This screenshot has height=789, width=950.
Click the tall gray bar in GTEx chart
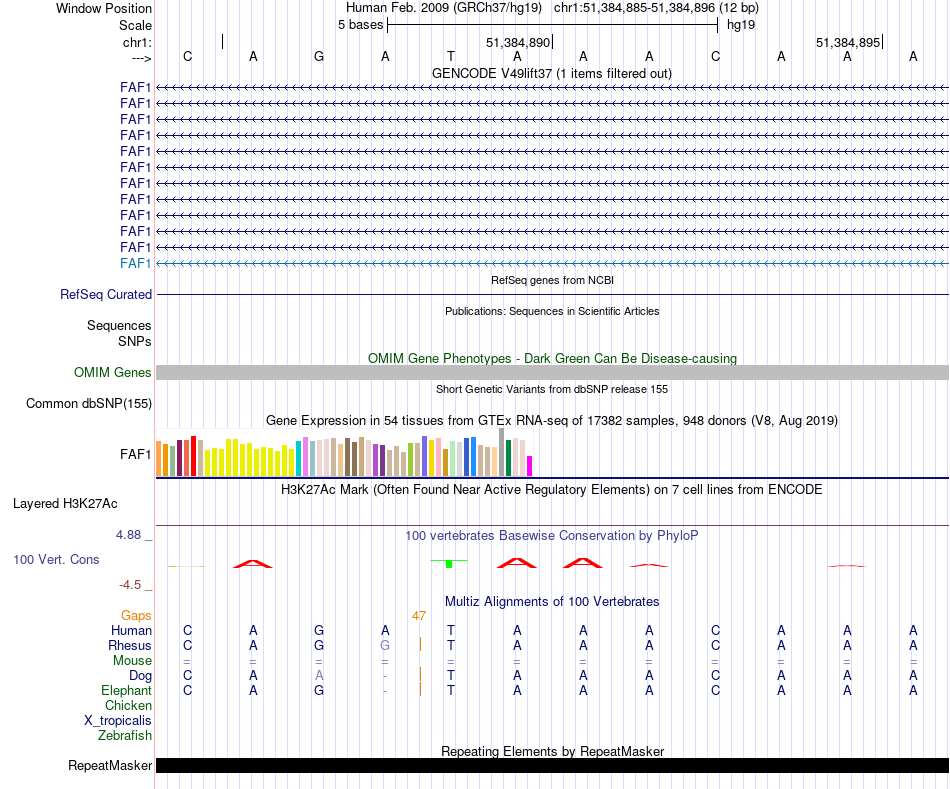coord(502,452)
